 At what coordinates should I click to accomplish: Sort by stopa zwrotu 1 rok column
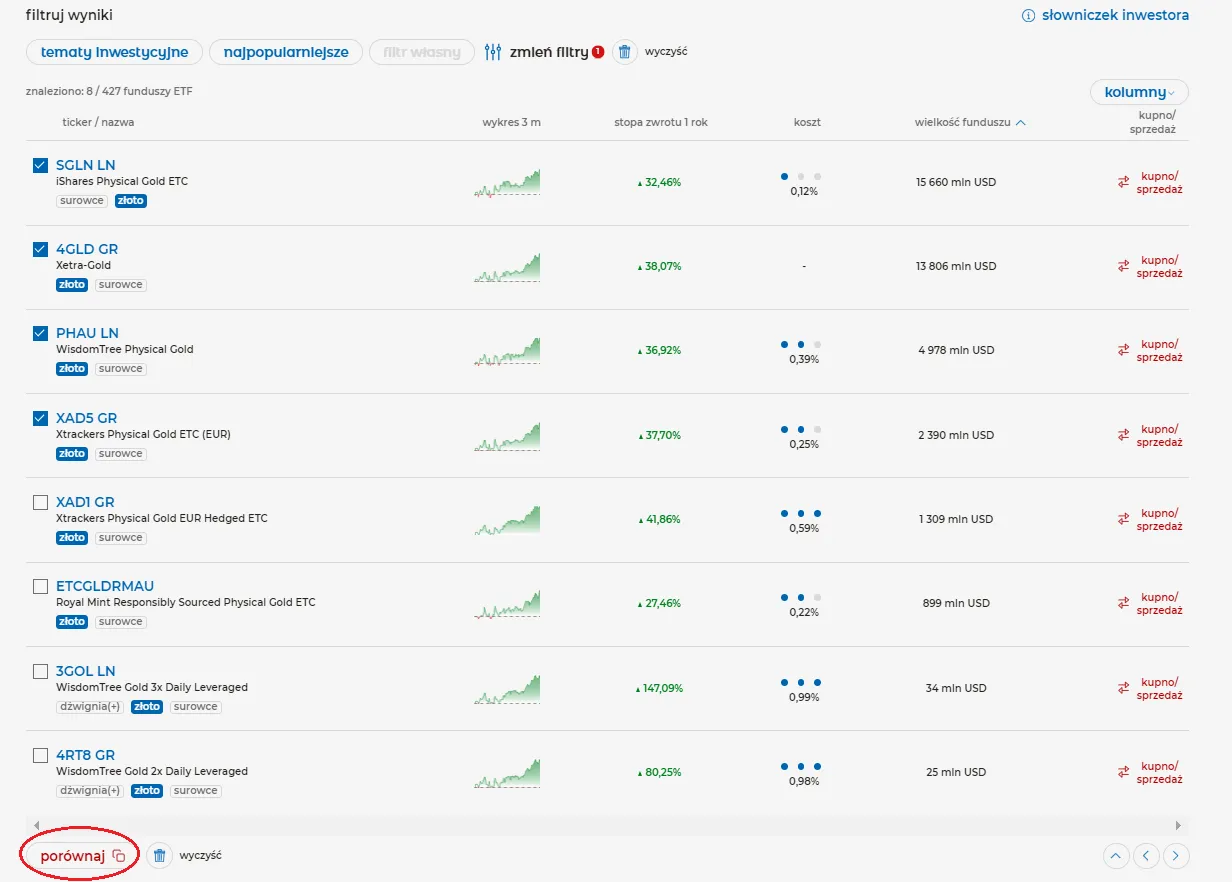coord(660,123)
